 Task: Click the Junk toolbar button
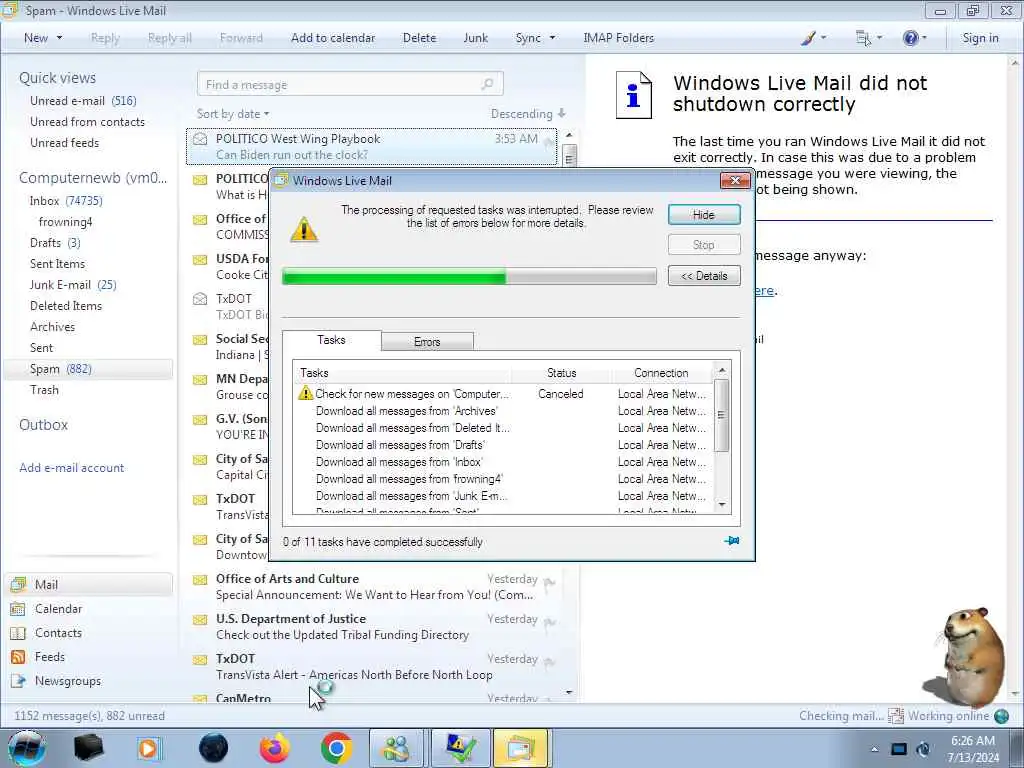[475, 38]
